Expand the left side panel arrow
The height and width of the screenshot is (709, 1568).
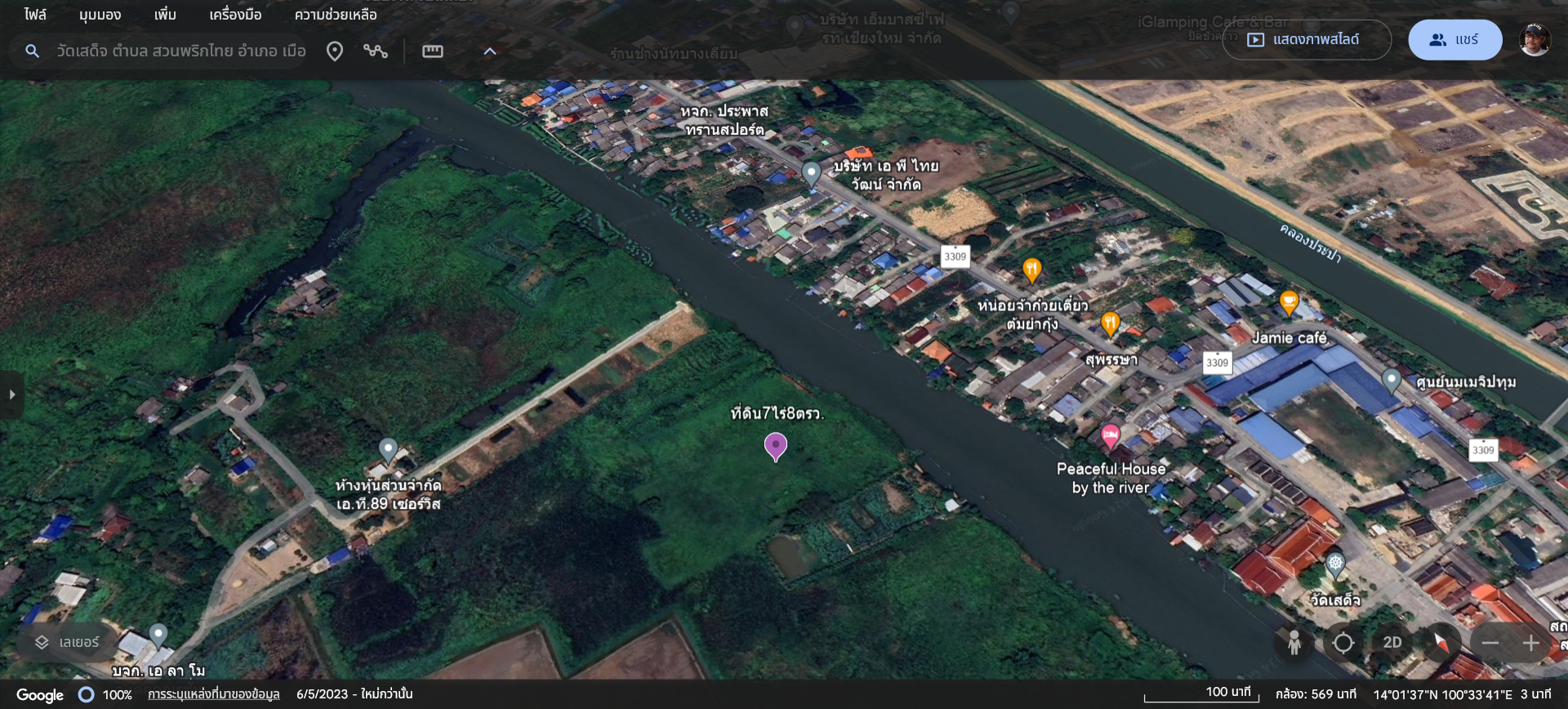tap(11, 395)
